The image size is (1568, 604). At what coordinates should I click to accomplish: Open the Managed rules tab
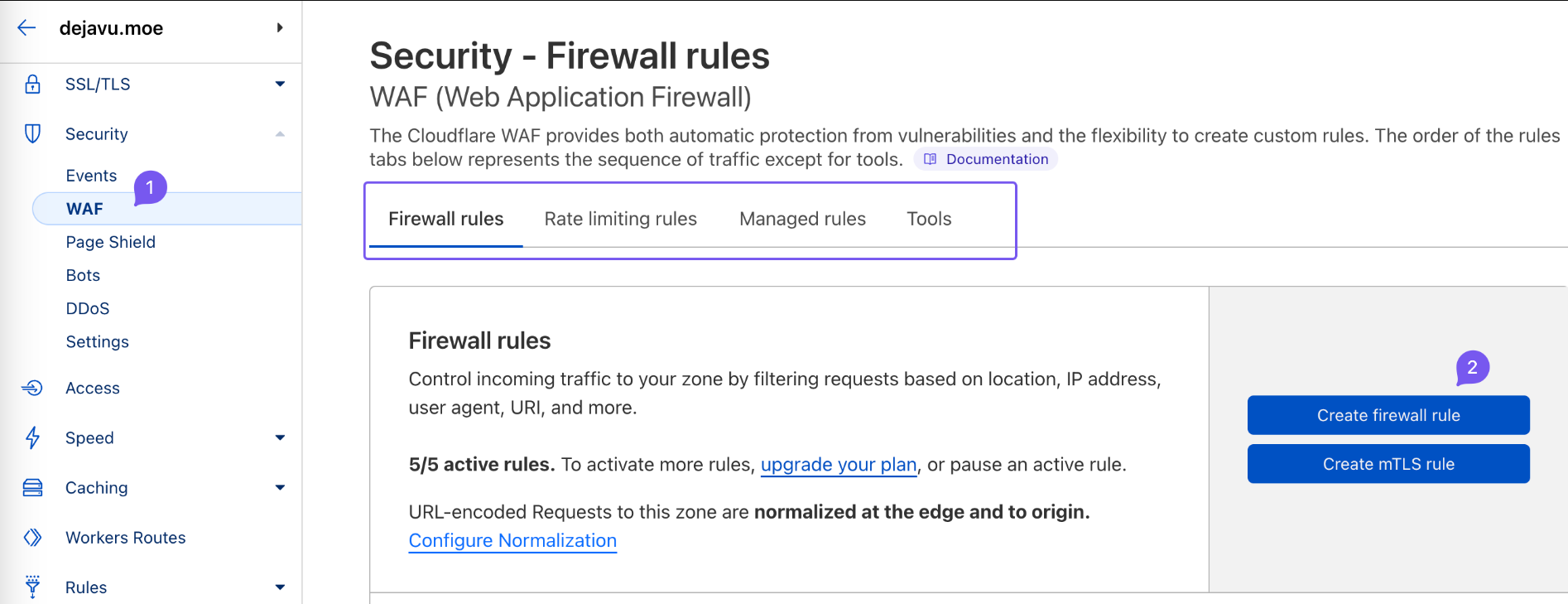click(802, 219)
